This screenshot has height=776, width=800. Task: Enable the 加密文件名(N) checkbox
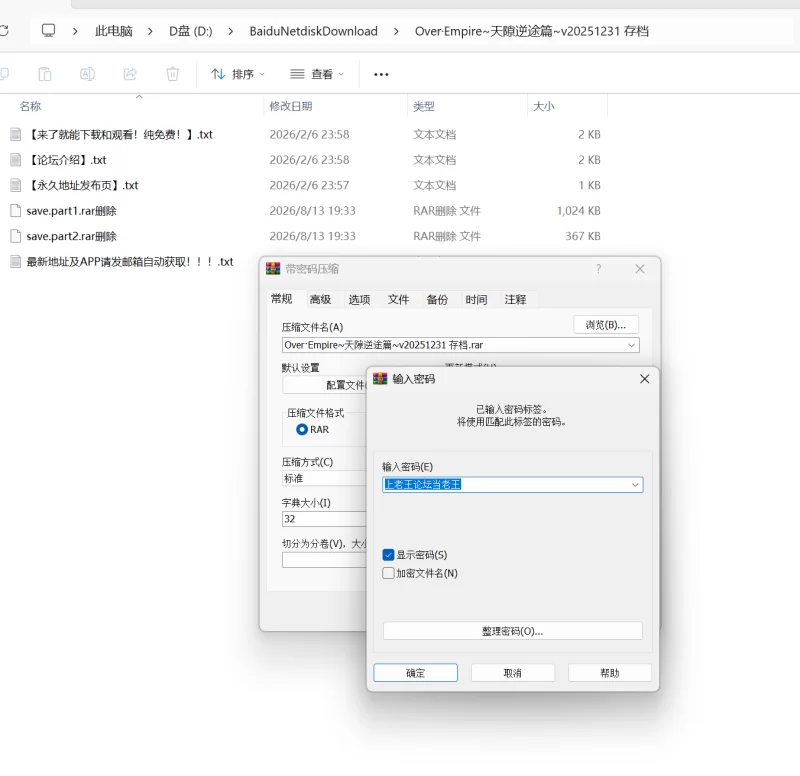(388, 573)
